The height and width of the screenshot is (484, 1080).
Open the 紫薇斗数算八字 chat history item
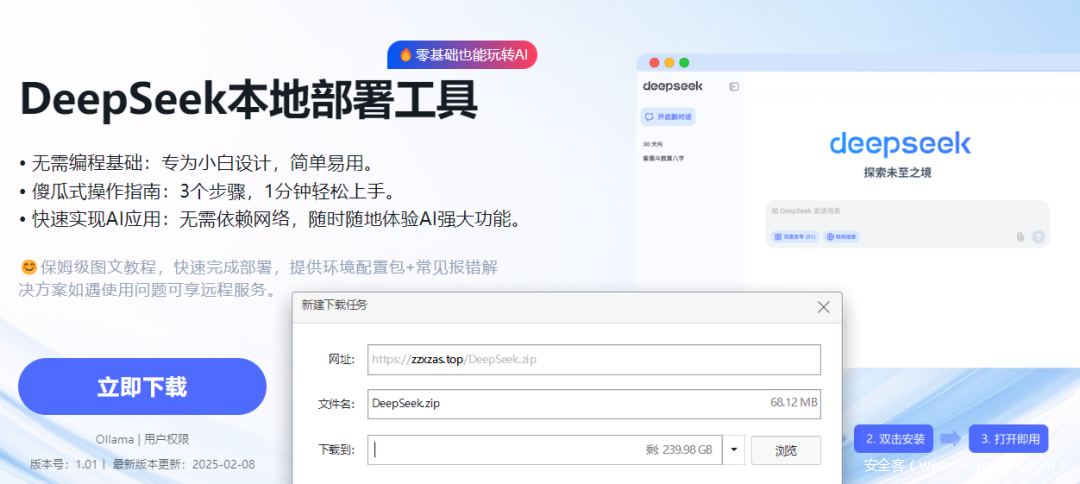(664, 158)
